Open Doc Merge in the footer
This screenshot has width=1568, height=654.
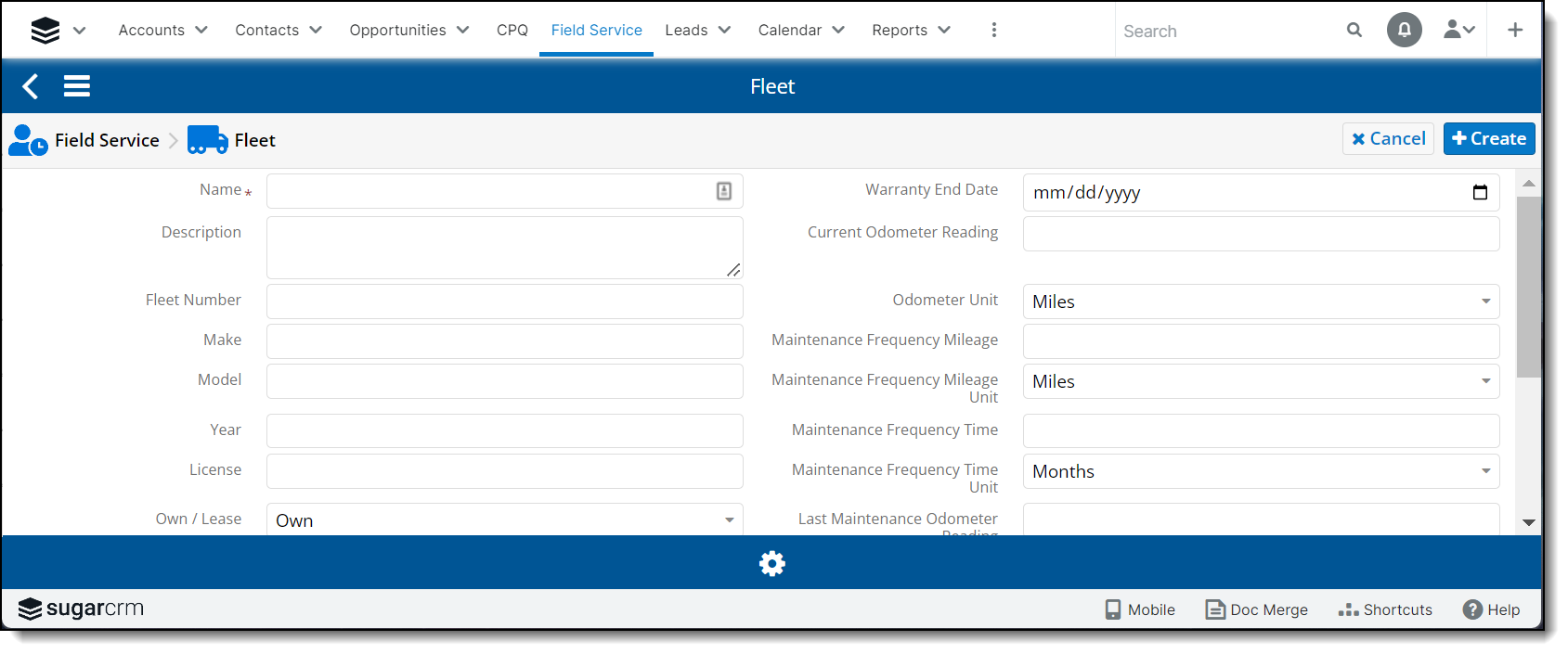[x=1256, y=609]
